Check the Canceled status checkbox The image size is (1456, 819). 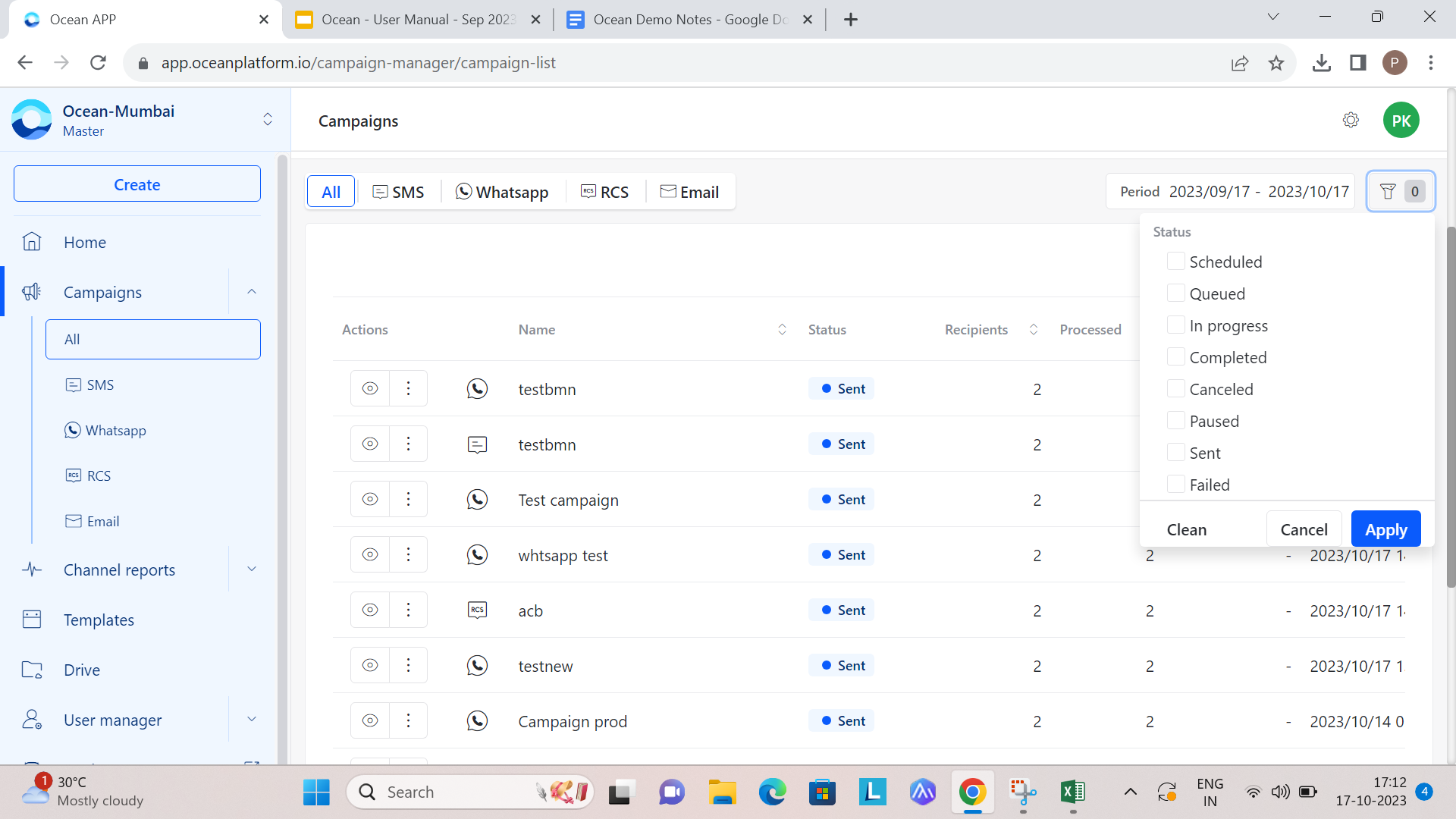point(1175,388)
